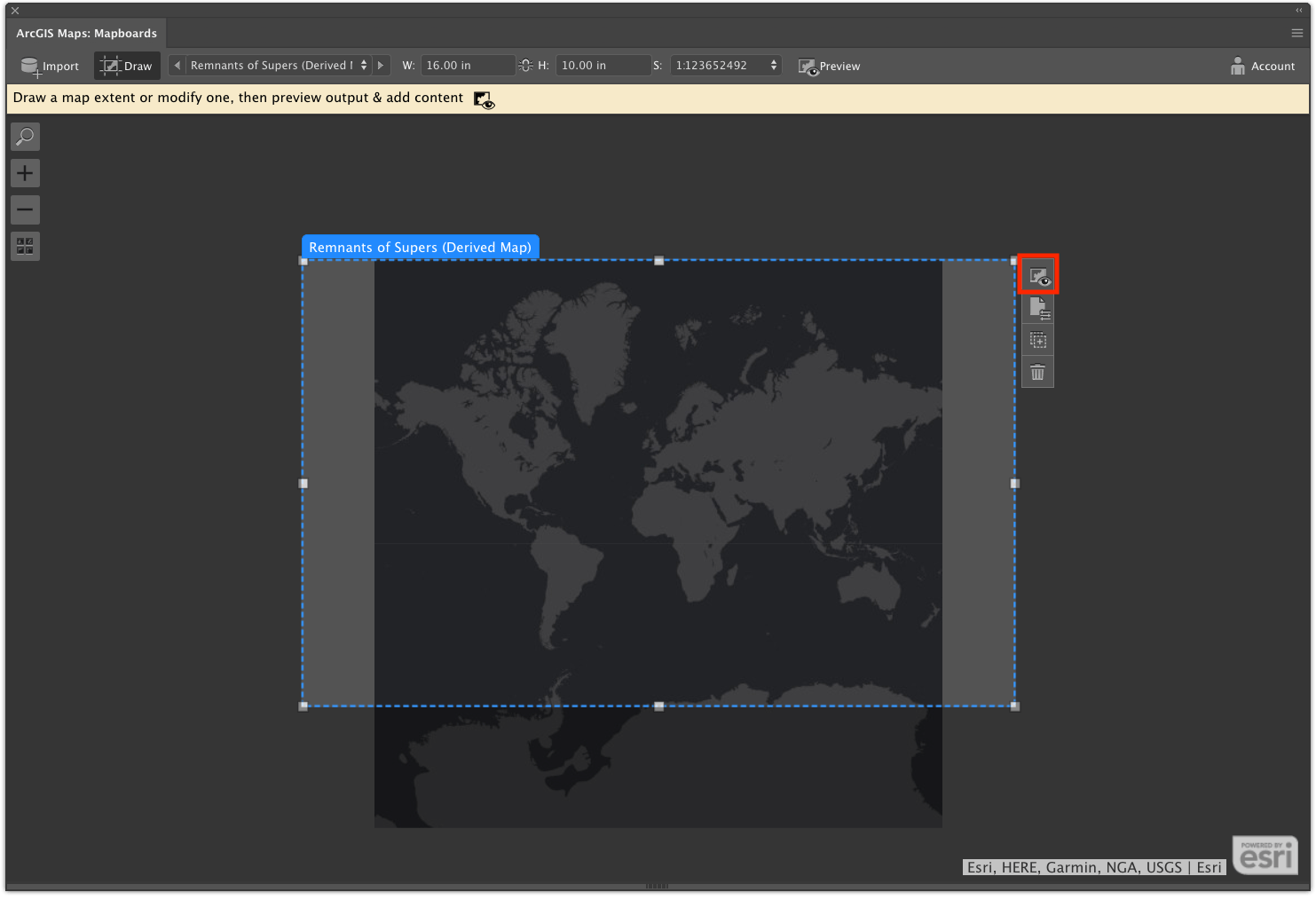Open the mapboard name dropdown

(279, 65)
